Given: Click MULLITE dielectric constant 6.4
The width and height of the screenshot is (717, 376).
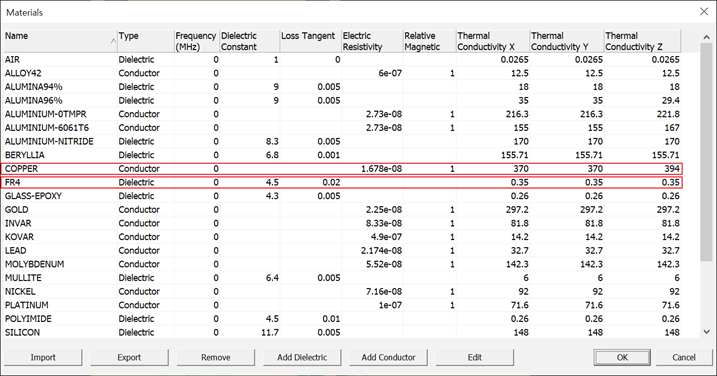Looking at the screenshot, I should (x=272, y=278).
